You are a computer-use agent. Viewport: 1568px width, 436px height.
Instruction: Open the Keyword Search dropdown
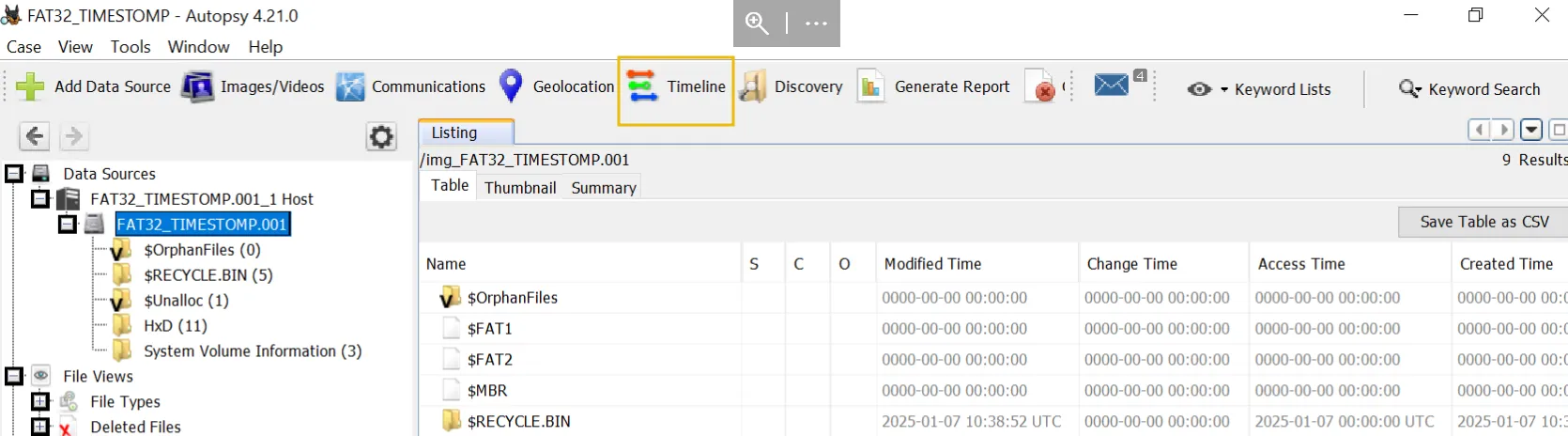(x=1469, y=89)
